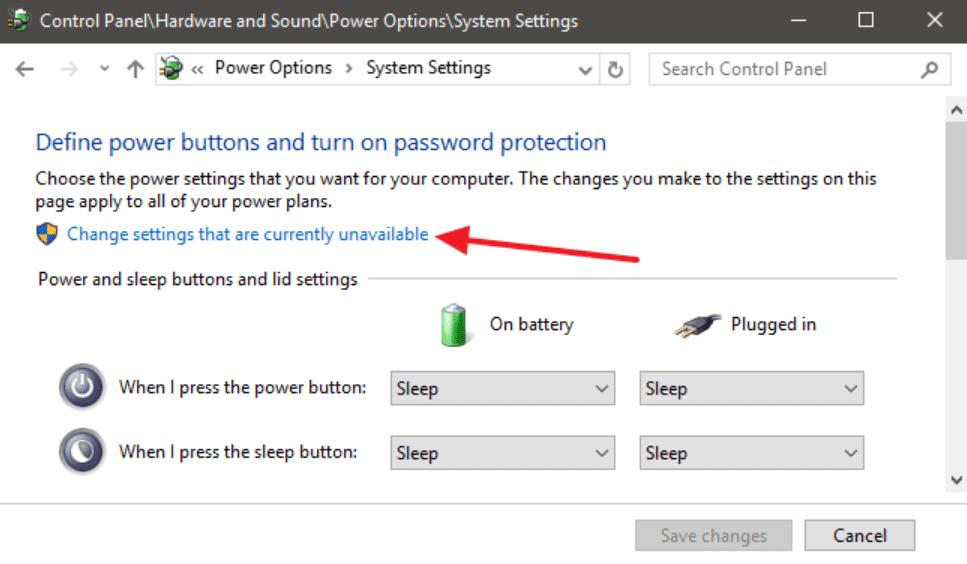The width and height of the screenshot is (967, 564).
Task: Click the Forward navigation arrow
Action: [68, 69]
